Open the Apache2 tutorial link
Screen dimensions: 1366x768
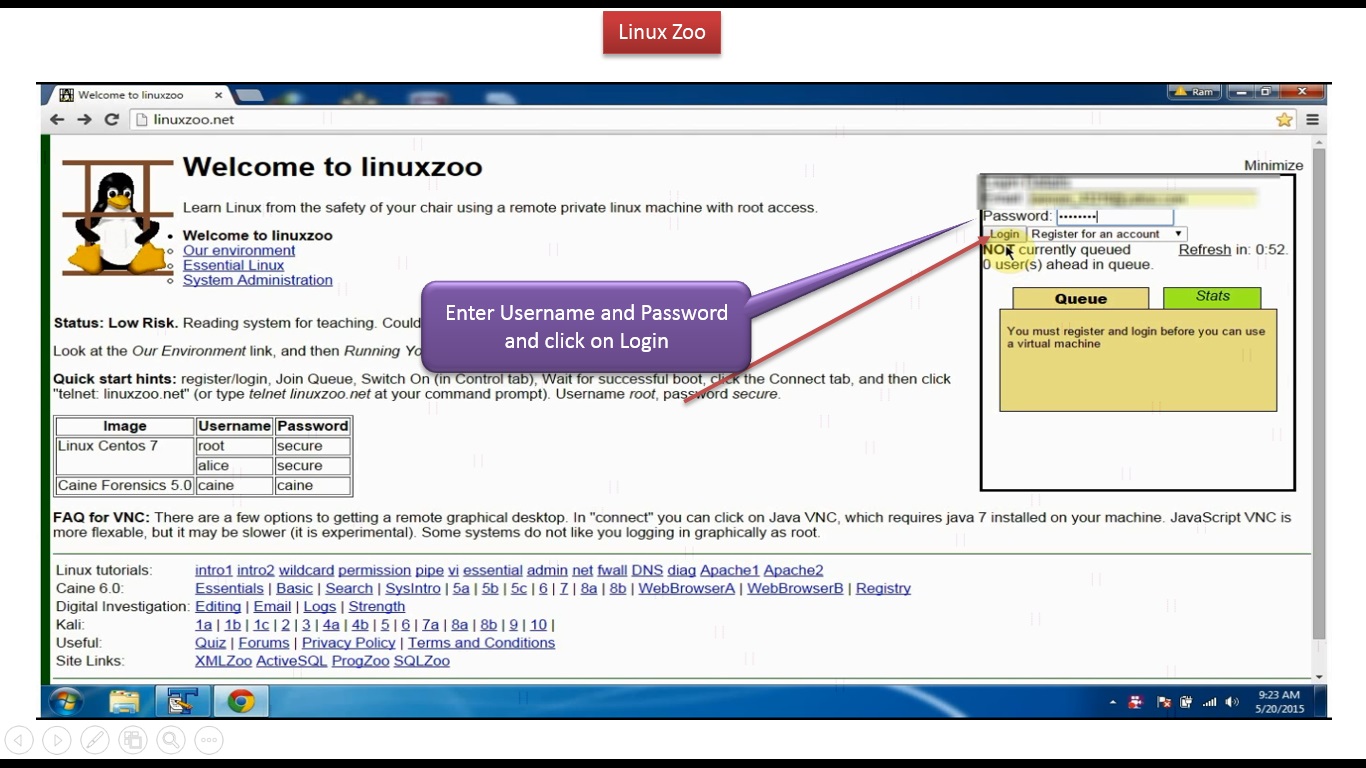click(793, 571)
